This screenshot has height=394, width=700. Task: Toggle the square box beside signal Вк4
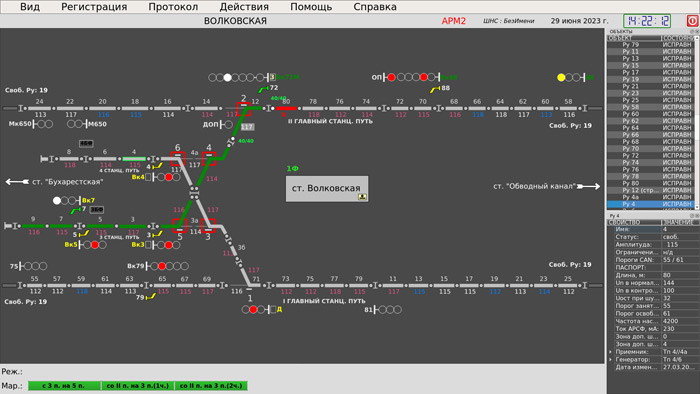pos(148,178)
